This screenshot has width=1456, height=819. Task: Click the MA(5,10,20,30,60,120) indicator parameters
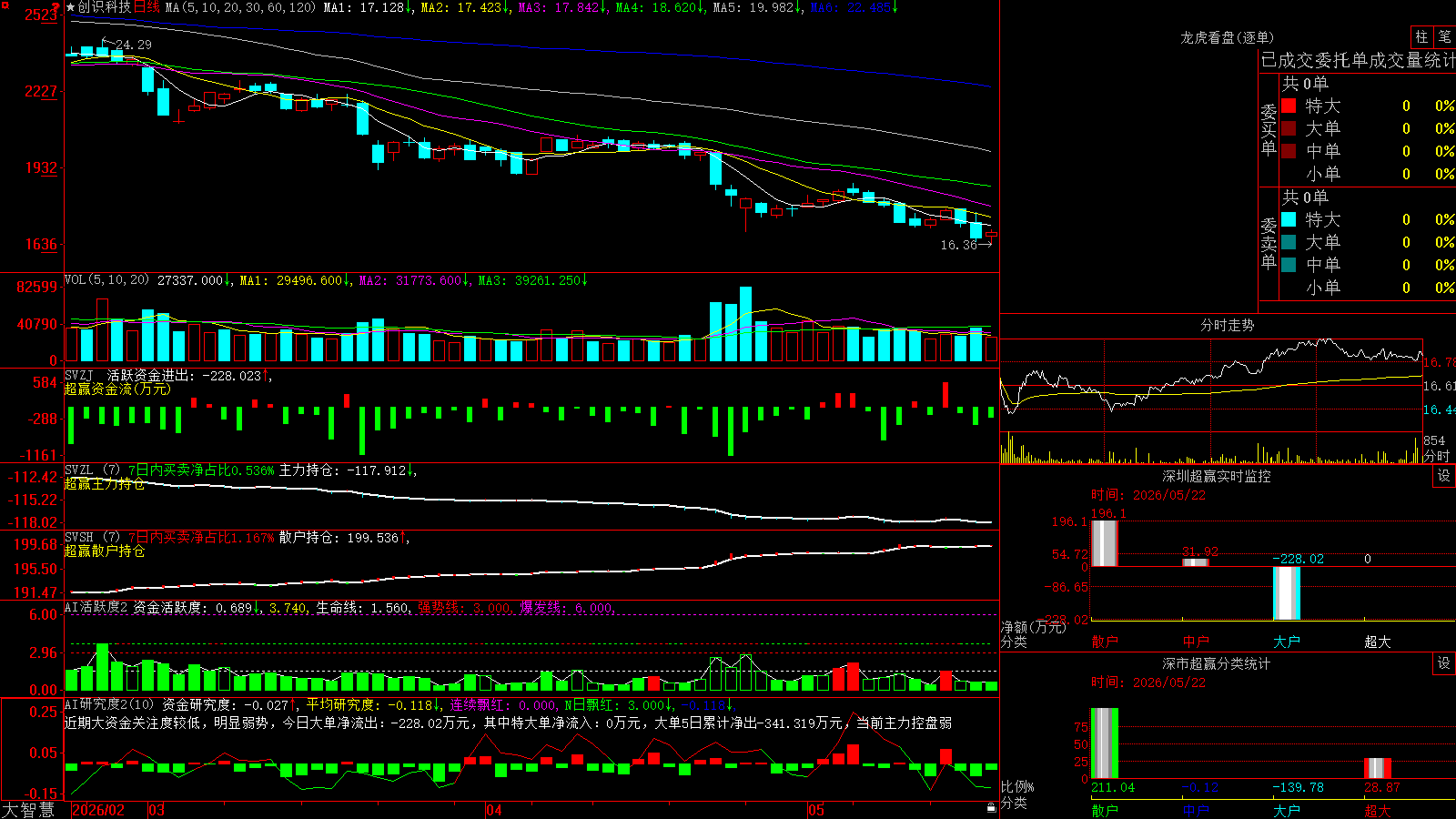point(240,7)
